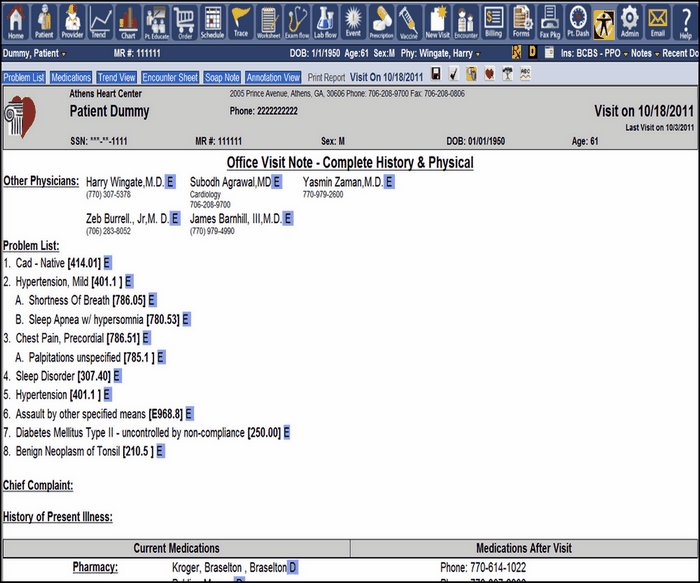Open the Prescription pills icon

pyautogui.click(x=381, y=21)
